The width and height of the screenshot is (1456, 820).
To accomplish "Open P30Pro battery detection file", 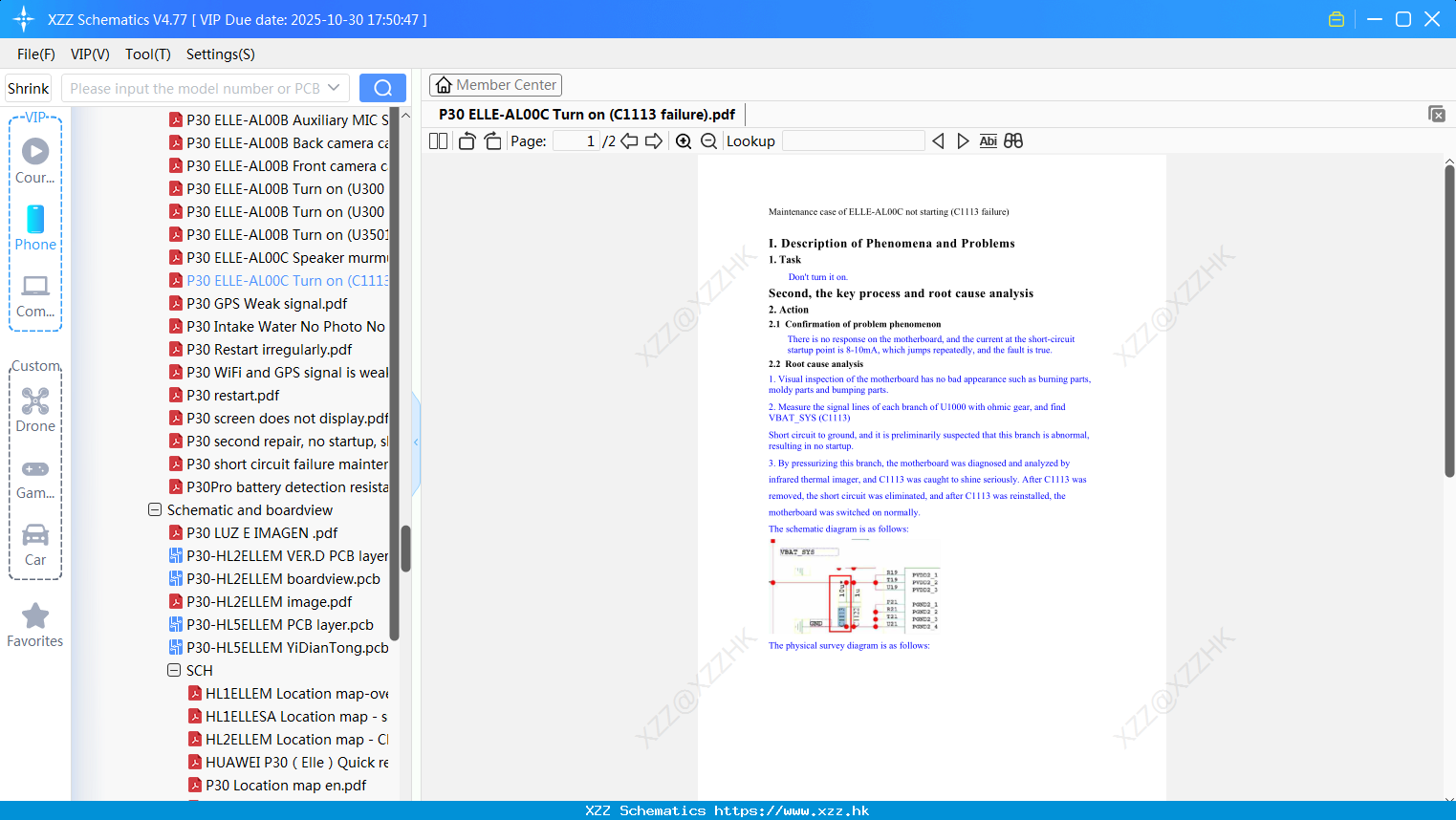I will (x=278, y=487).
